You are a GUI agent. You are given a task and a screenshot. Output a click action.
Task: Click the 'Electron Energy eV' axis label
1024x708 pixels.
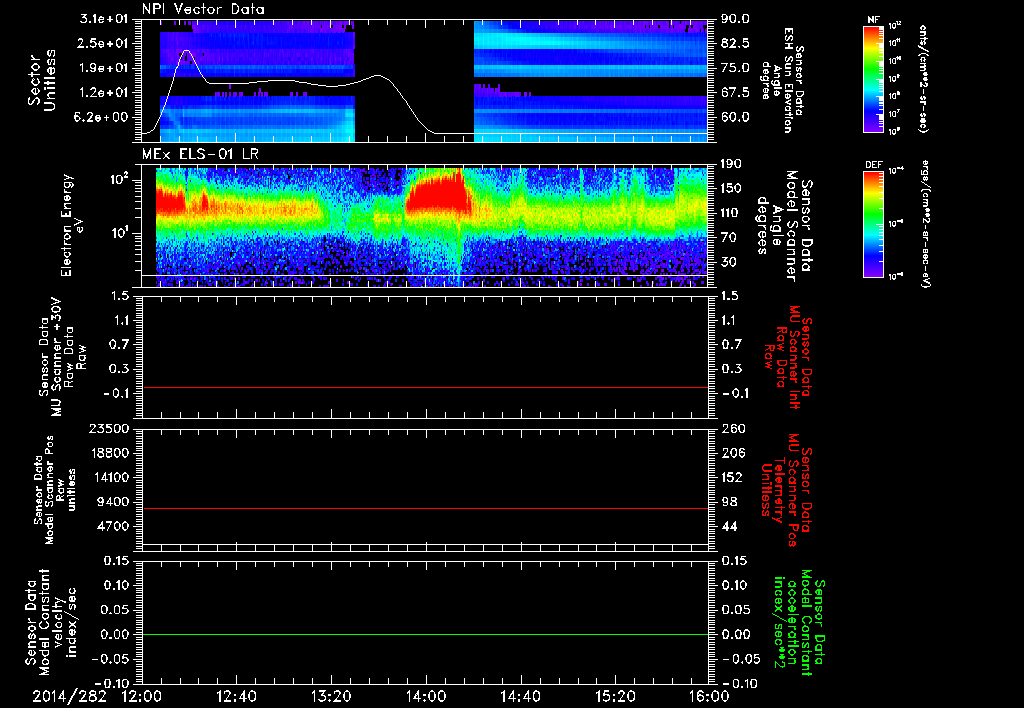[x=74, y=225]
